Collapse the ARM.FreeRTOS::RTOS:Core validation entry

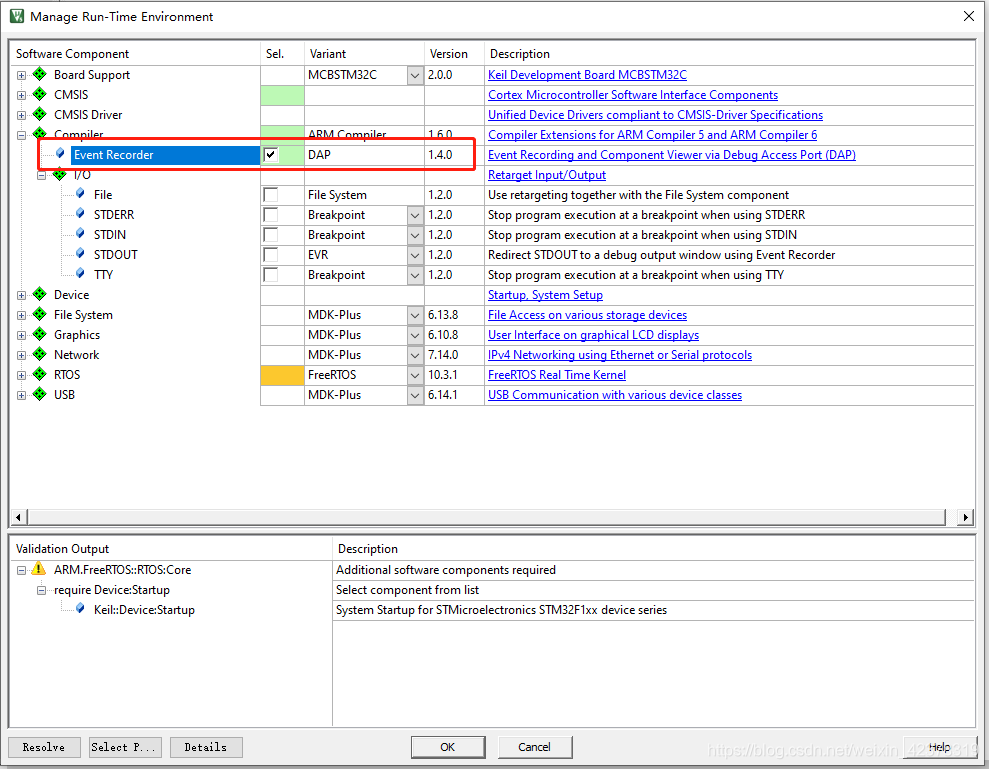tap(21, 570)
